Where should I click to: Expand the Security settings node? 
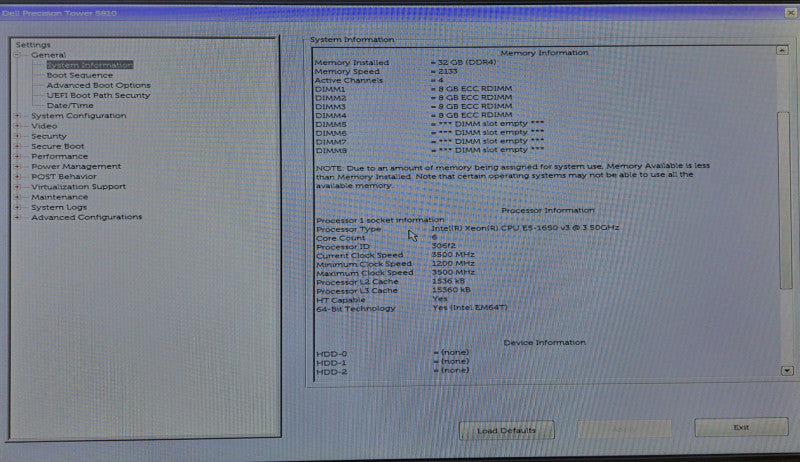17,136
